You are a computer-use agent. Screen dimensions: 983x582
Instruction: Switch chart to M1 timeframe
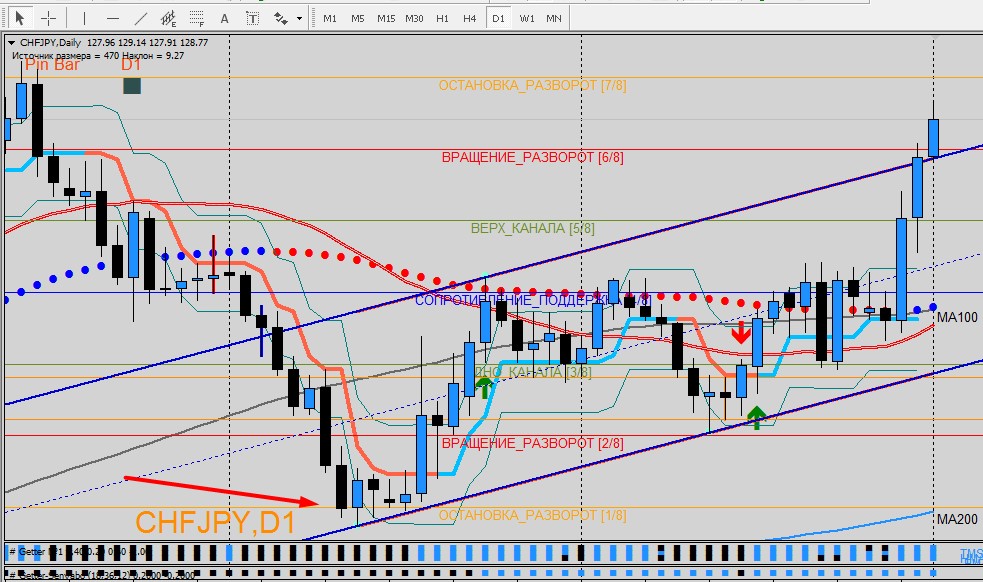click(x=330, y=18)
